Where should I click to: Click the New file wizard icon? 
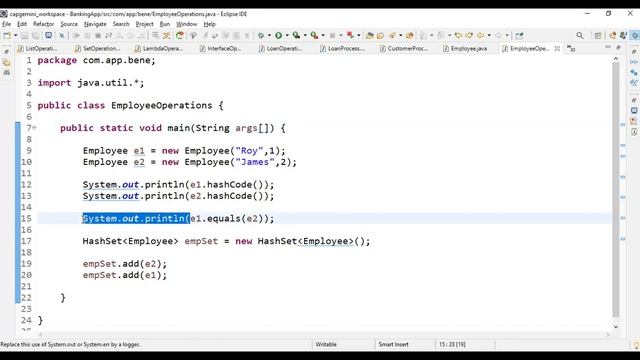pos(7,36)
